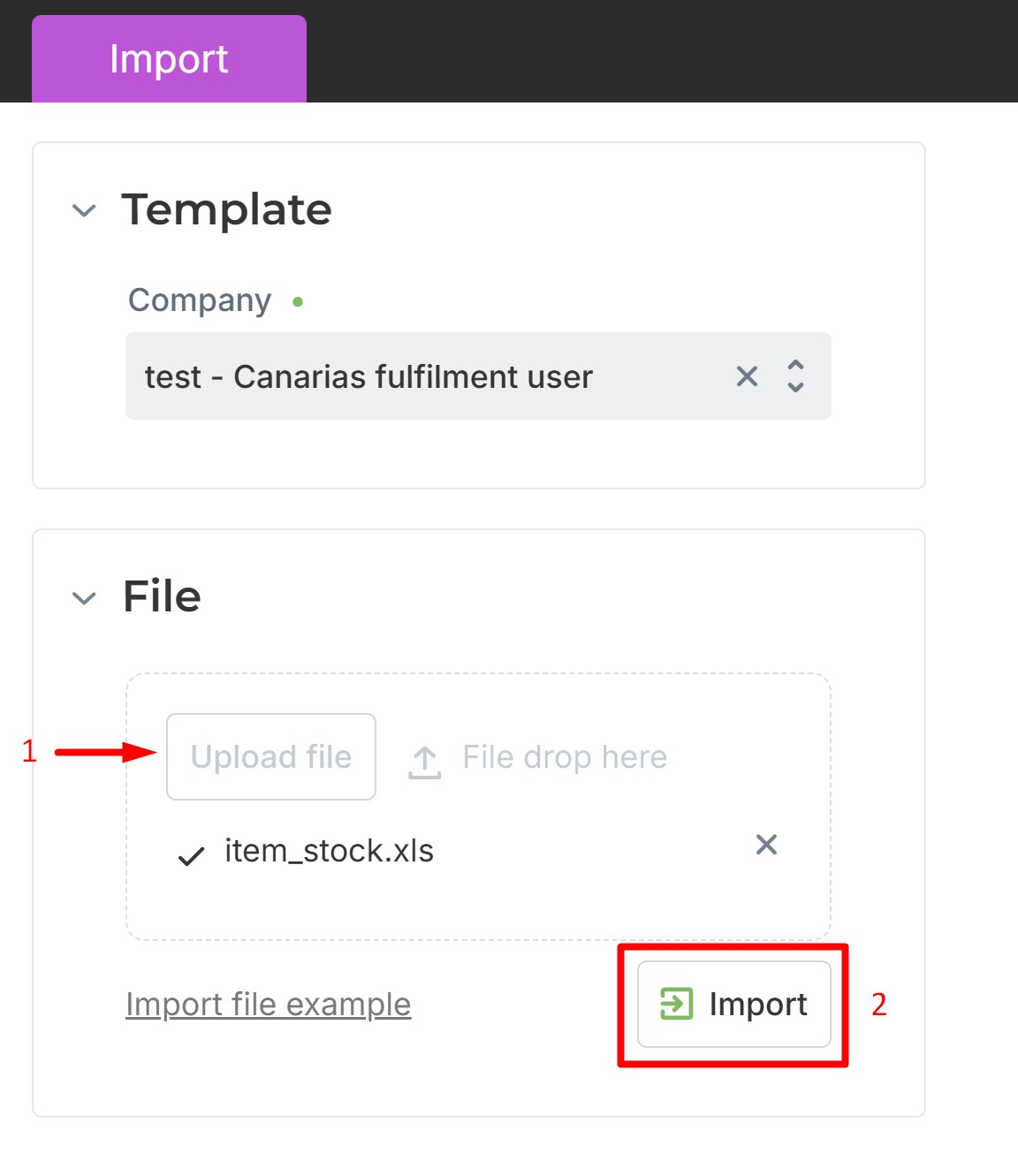Screen dimensions: 1018x1176
Task: Click the Company field showing test - Canarias
Action: pos(478,376)
